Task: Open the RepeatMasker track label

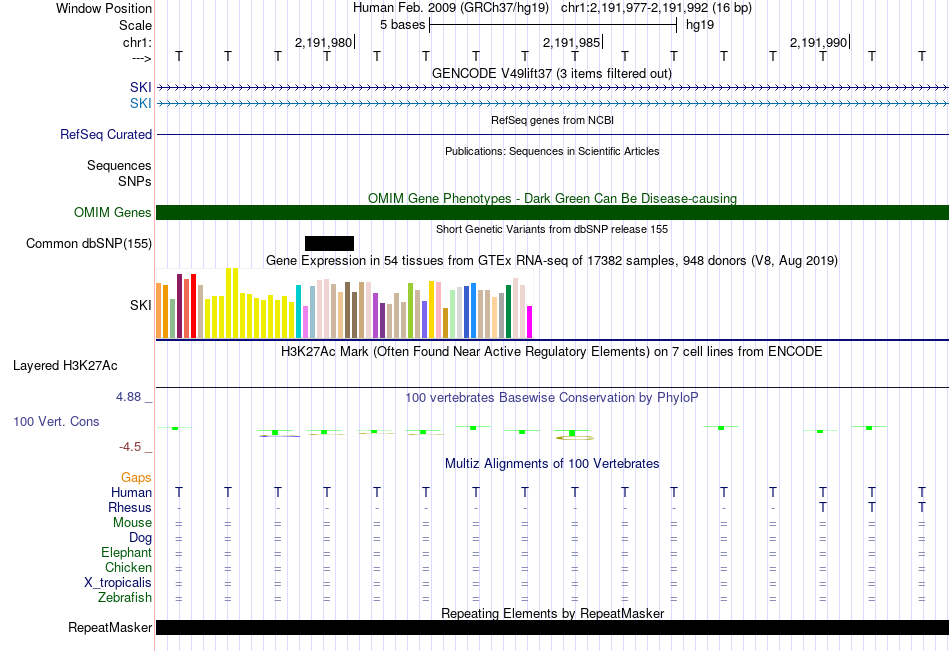Action: [x=110, y=627]
